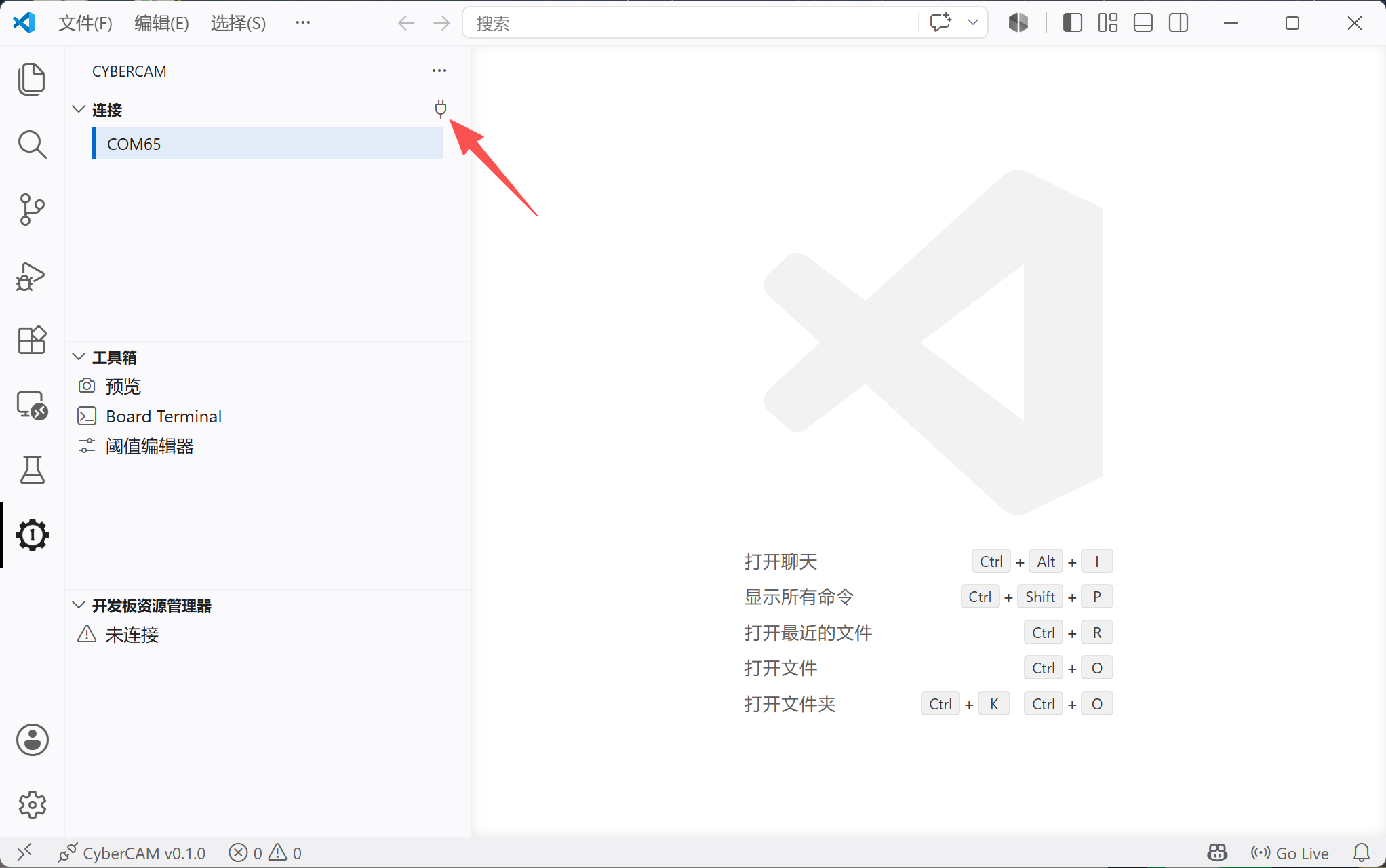This screenshot has width=1386, height=868.
Task: Open the CyberCAM activity bar view
Action: click(x=32, y=535)
